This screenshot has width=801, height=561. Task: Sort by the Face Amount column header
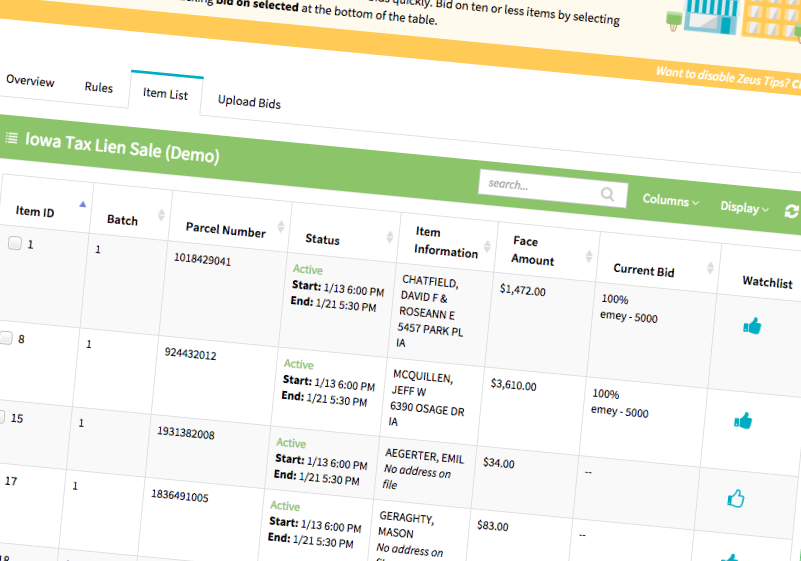coord(532,250)
